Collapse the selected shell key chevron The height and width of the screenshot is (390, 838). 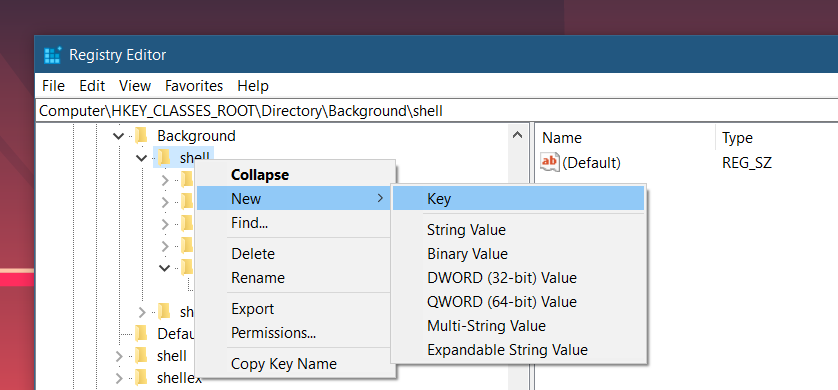[x=142, y=158]
